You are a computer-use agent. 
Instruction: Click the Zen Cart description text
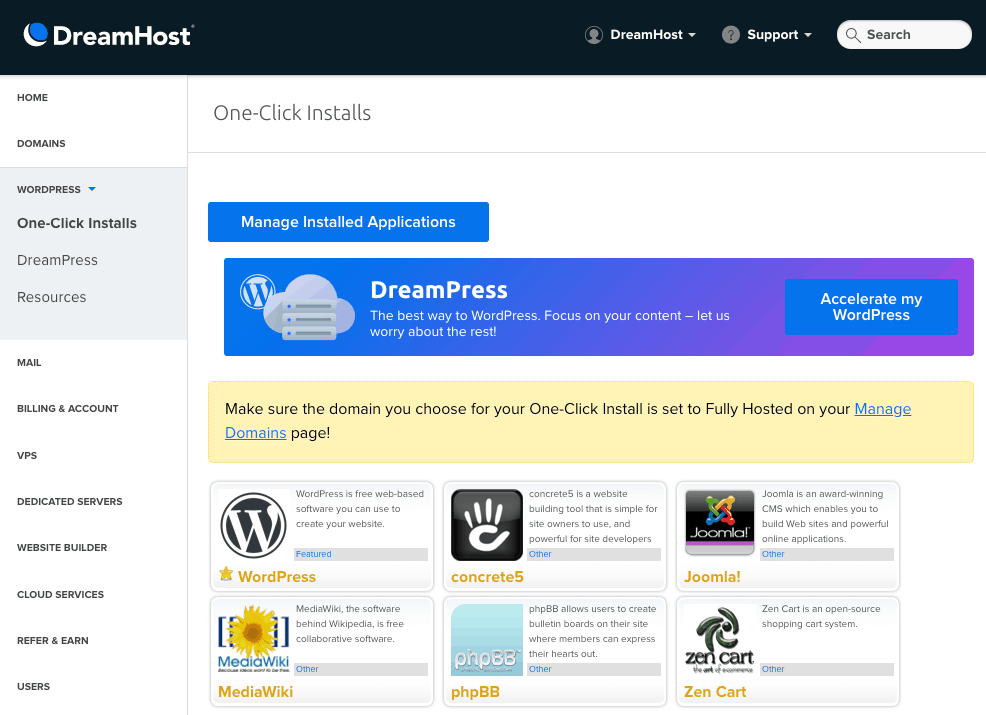coord(821,616)
